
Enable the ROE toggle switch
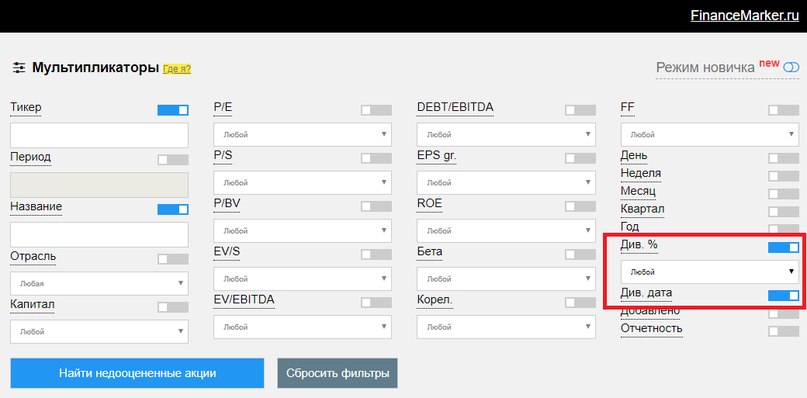[580, 206]
